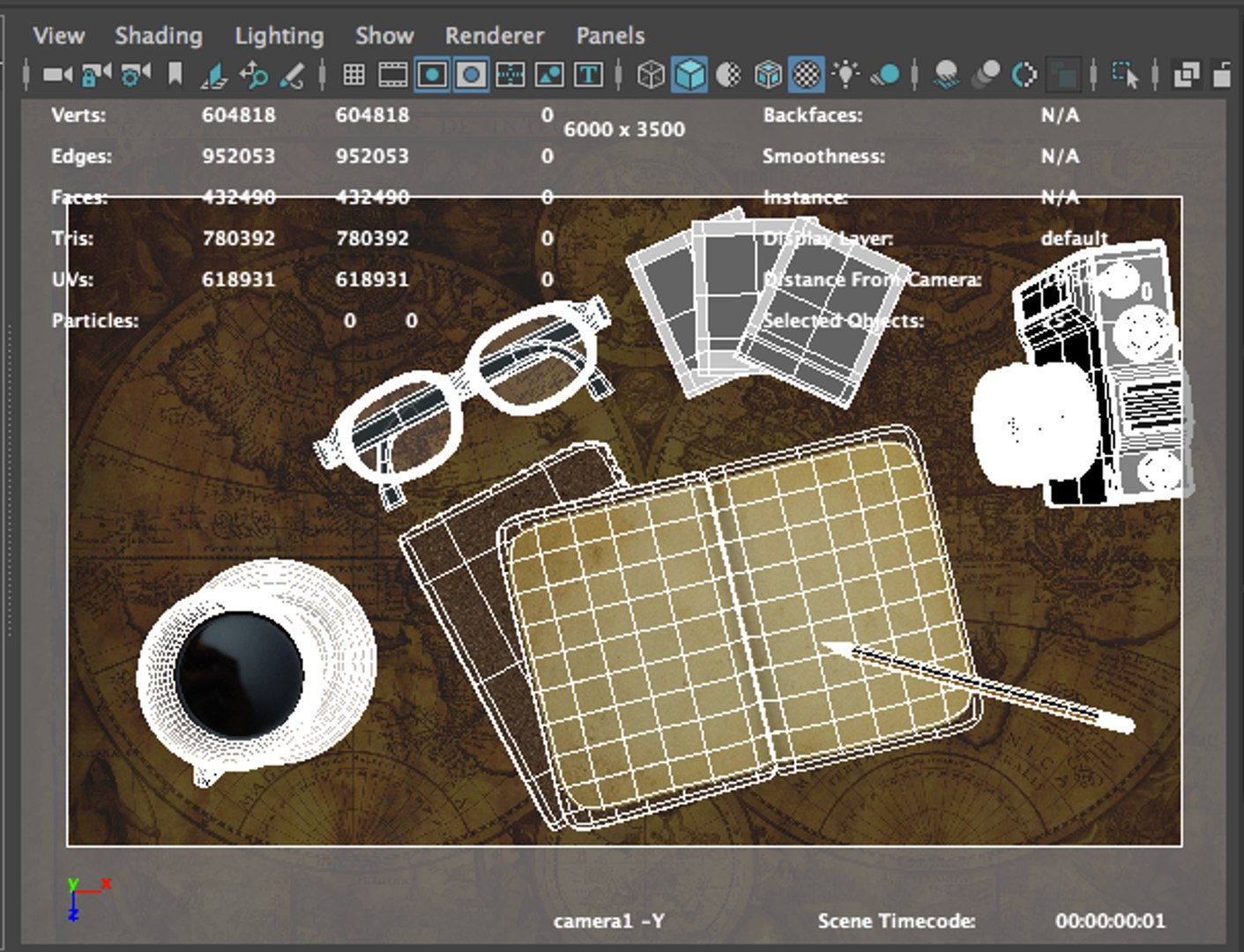Viewport: 1244px width, 952px height.
Task: Open the Show menu
Action: pyautogui.click(x=384, y=35)
